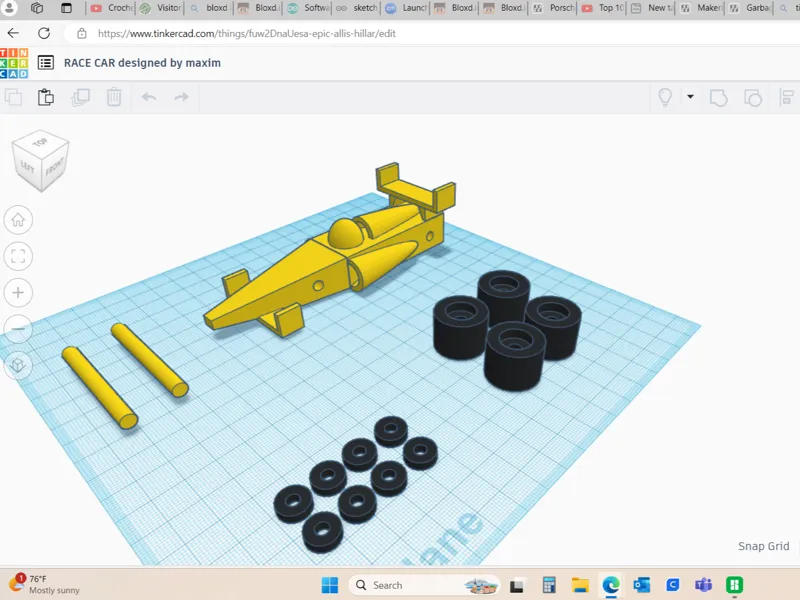Open the Windows Start menu
Image resolution: width=800 pixels, height=600 pixels.
click(330, 585)
